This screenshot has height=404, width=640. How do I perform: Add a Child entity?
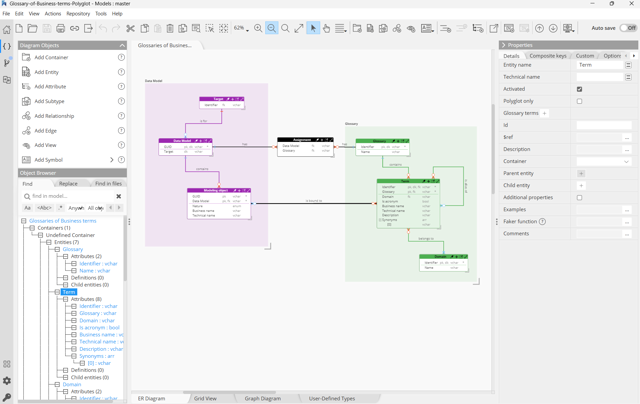click(x=581, y=186)
